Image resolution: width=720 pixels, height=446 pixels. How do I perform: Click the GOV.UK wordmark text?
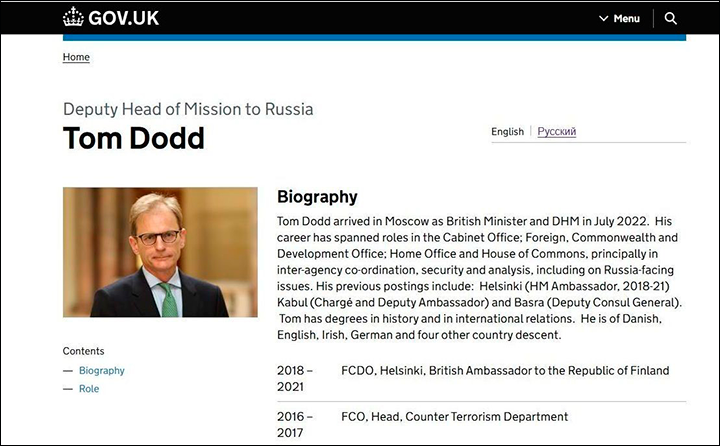pyautogui.click(x=123, y=18)
